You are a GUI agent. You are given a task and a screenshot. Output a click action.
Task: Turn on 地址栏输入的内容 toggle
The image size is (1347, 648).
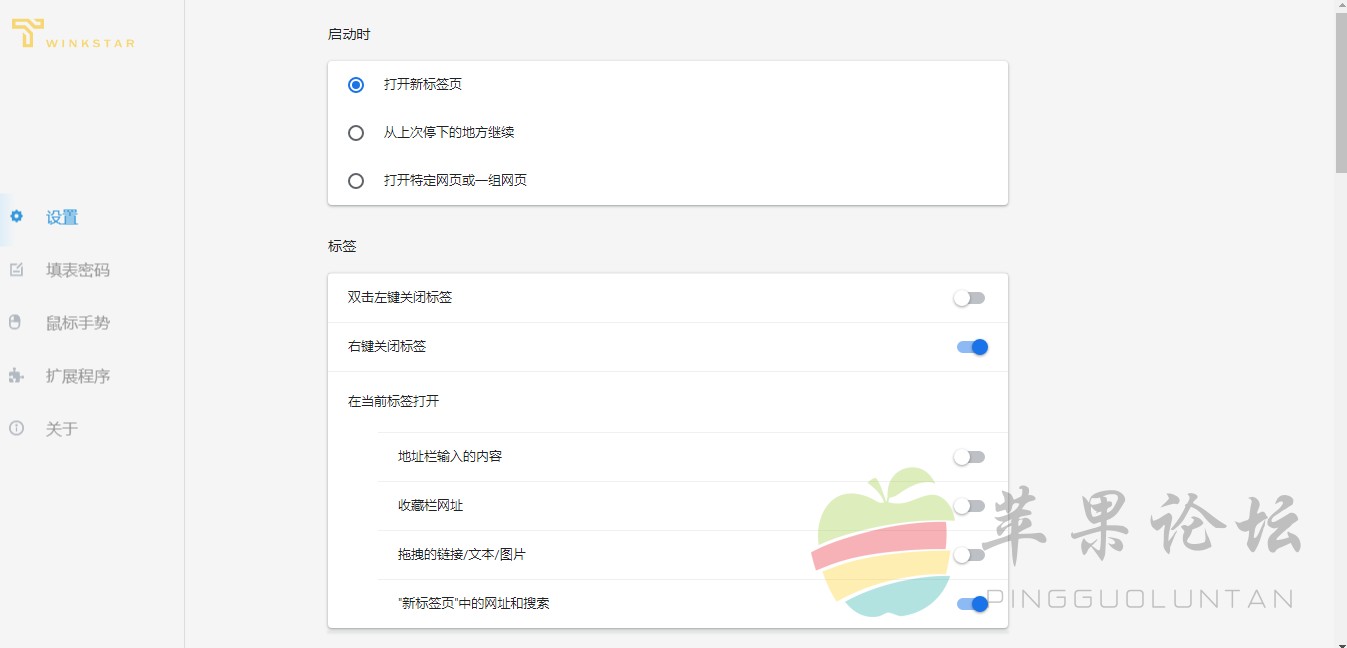[969, 457]
